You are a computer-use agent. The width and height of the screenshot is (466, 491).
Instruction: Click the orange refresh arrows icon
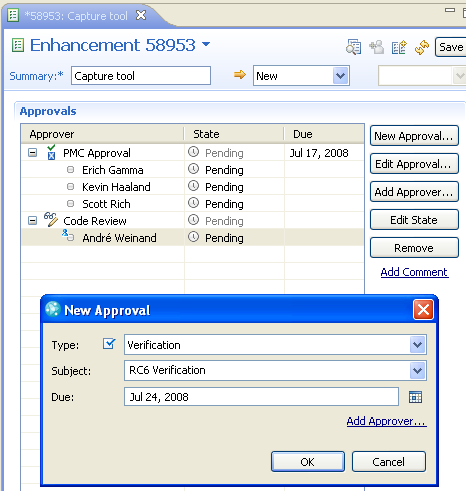pos(422,47)
